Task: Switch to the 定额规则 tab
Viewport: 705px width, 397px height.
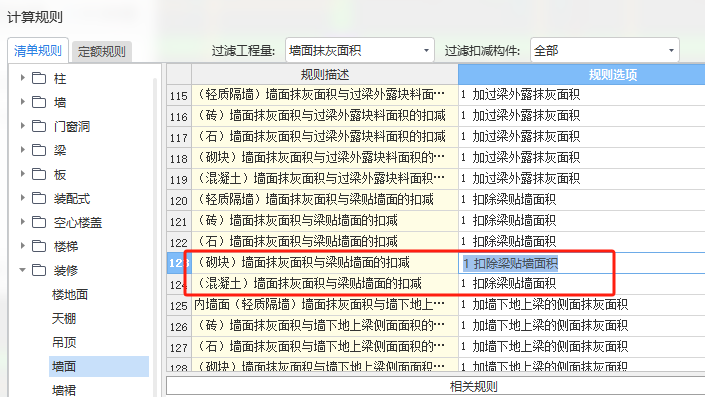Action: pos(102,52)
